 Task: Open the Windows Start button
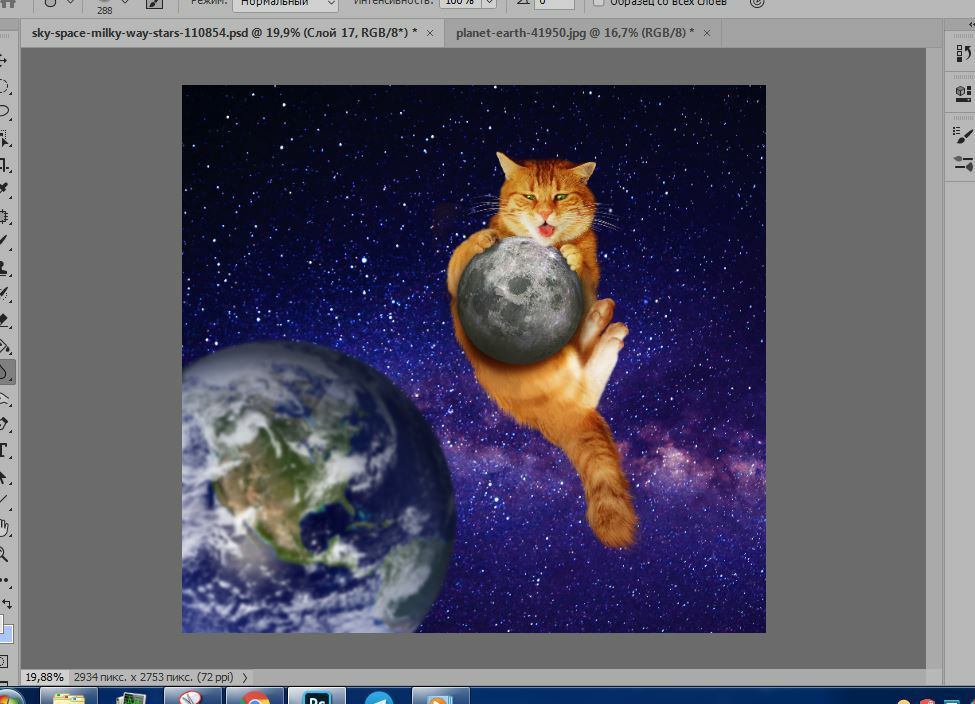tap(9, 698)
